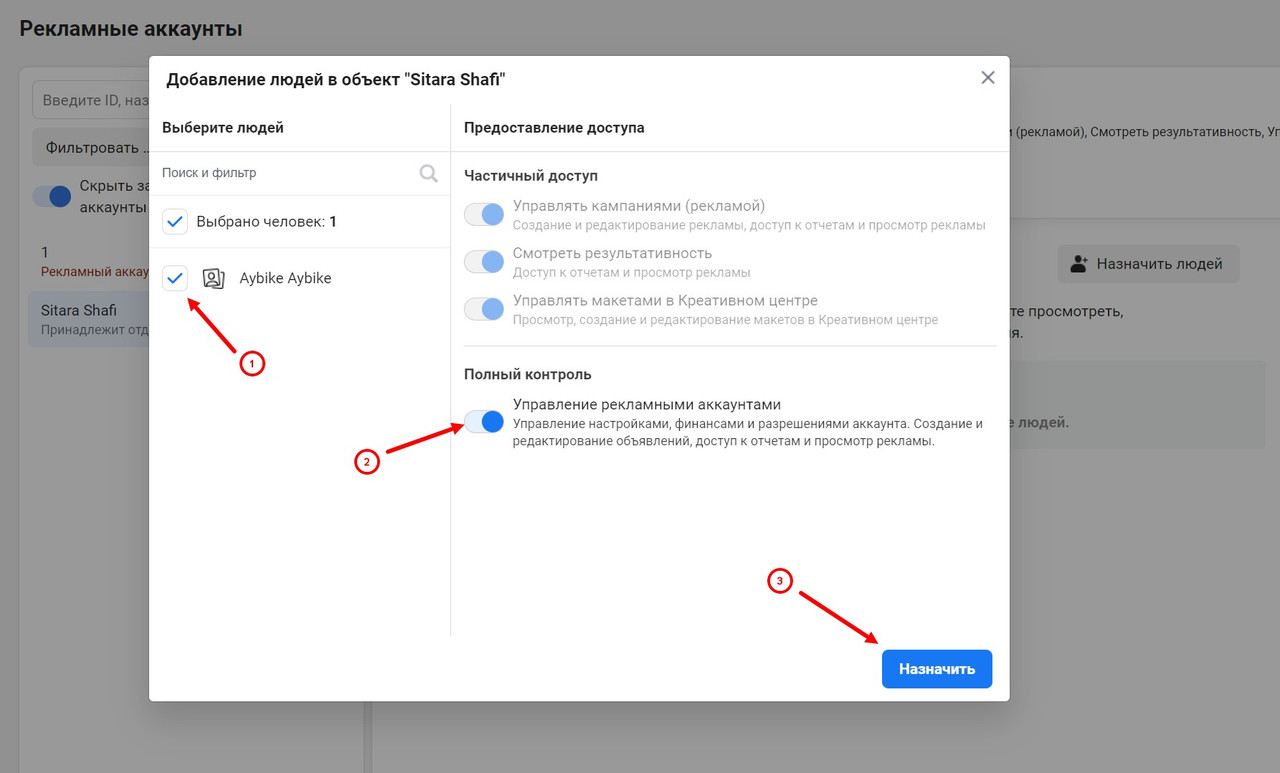1280x773 pixels.
Task: Click the Смотреть результативность label
Action: 612,252
